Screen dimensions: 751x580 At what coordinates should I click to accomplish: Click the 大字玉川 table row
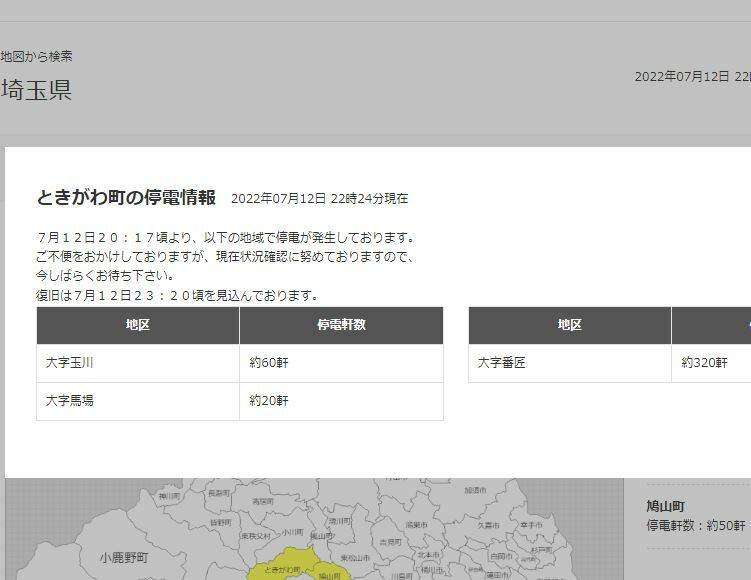click(x=239, y=363)
